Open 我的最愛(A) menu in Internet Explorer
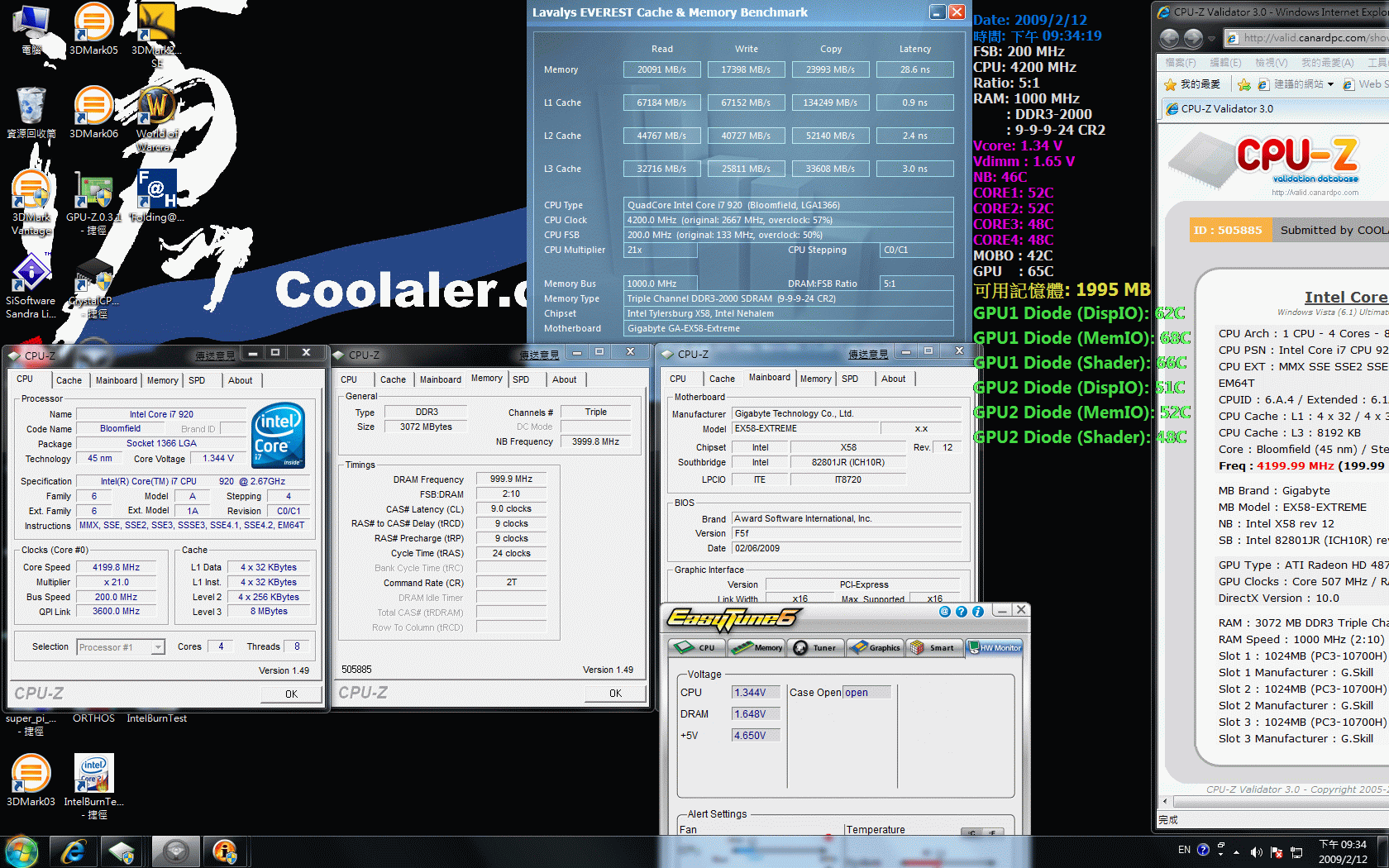The width and height of the screenshot is (1389, 868). [1327, 62]
